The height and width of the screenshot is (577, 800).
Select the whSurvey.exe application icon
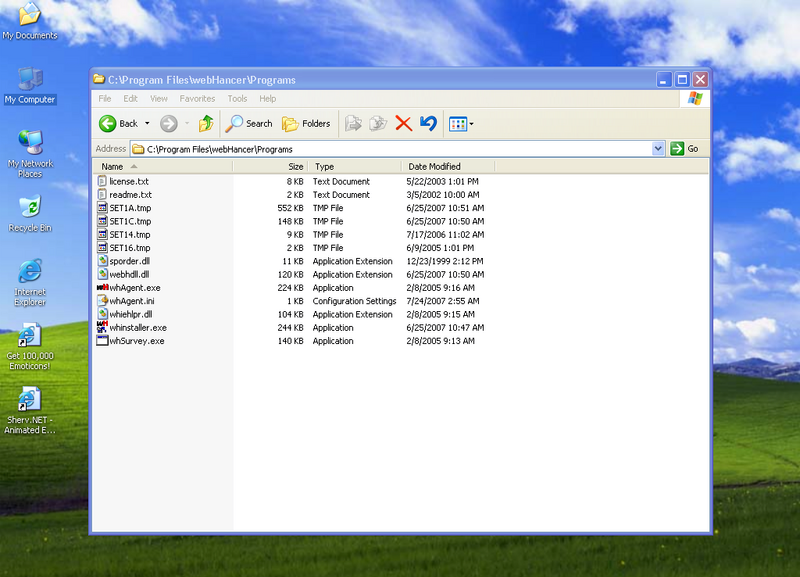[102, 340]
